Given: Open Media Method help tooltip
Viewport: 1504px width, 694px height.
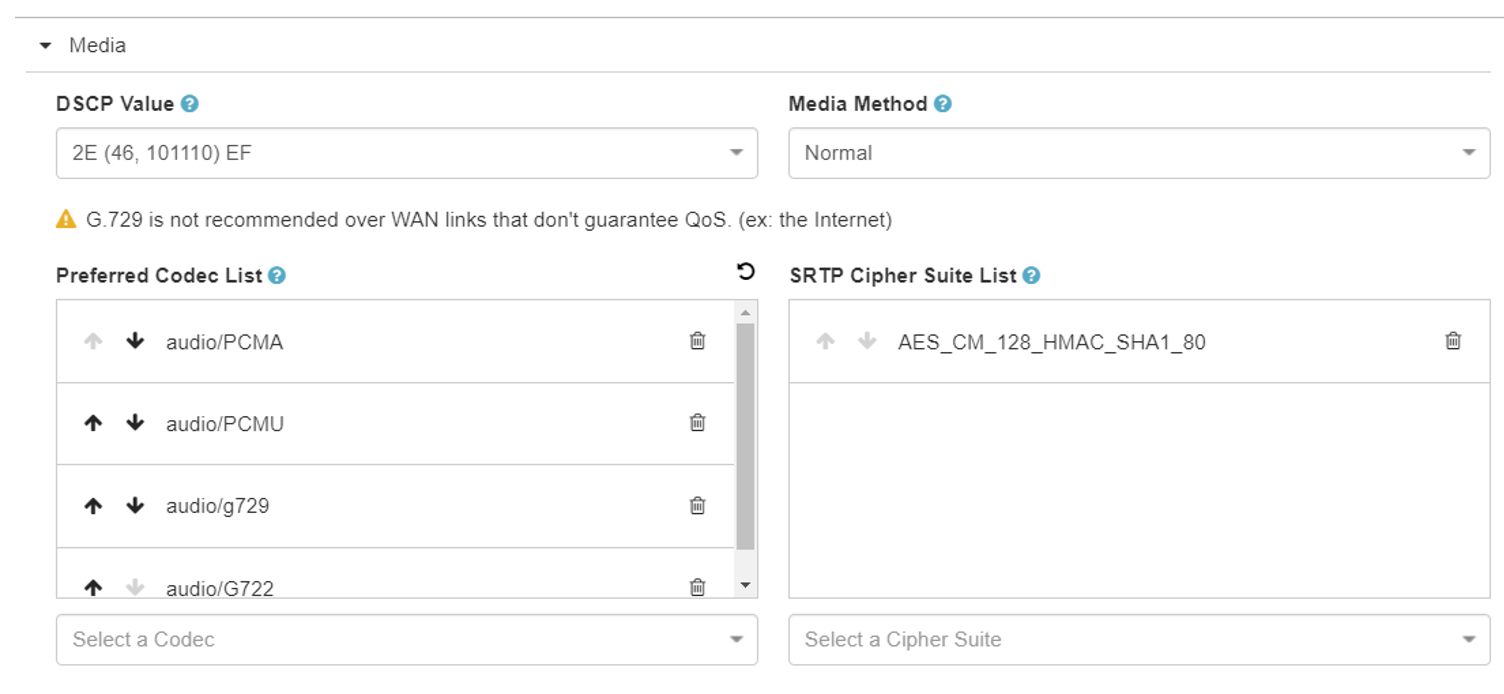Looking at the screenshot, I should pos(943,104).
